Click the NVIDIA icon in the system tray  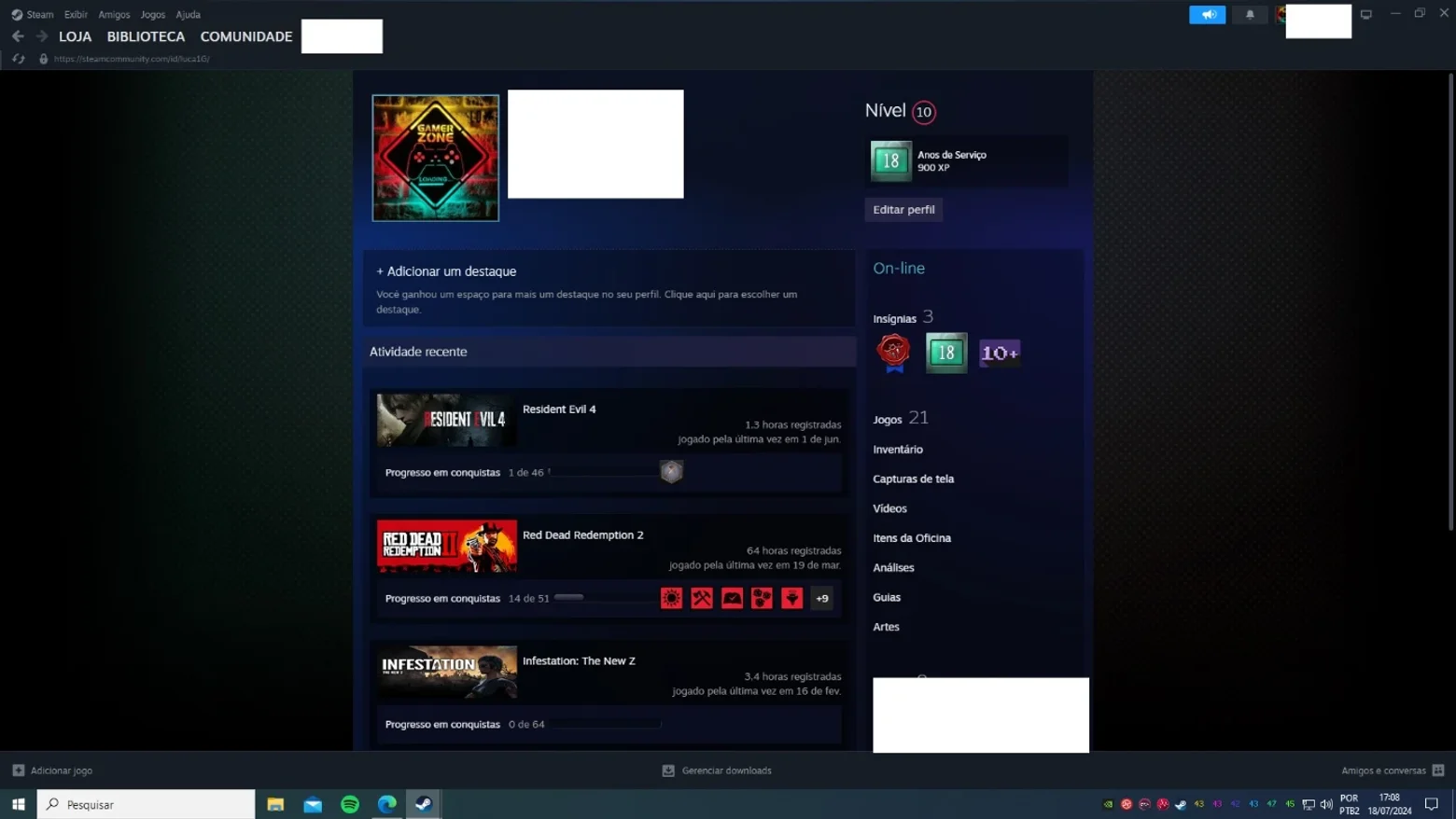pyautogui.click(x=1108, y=804)
